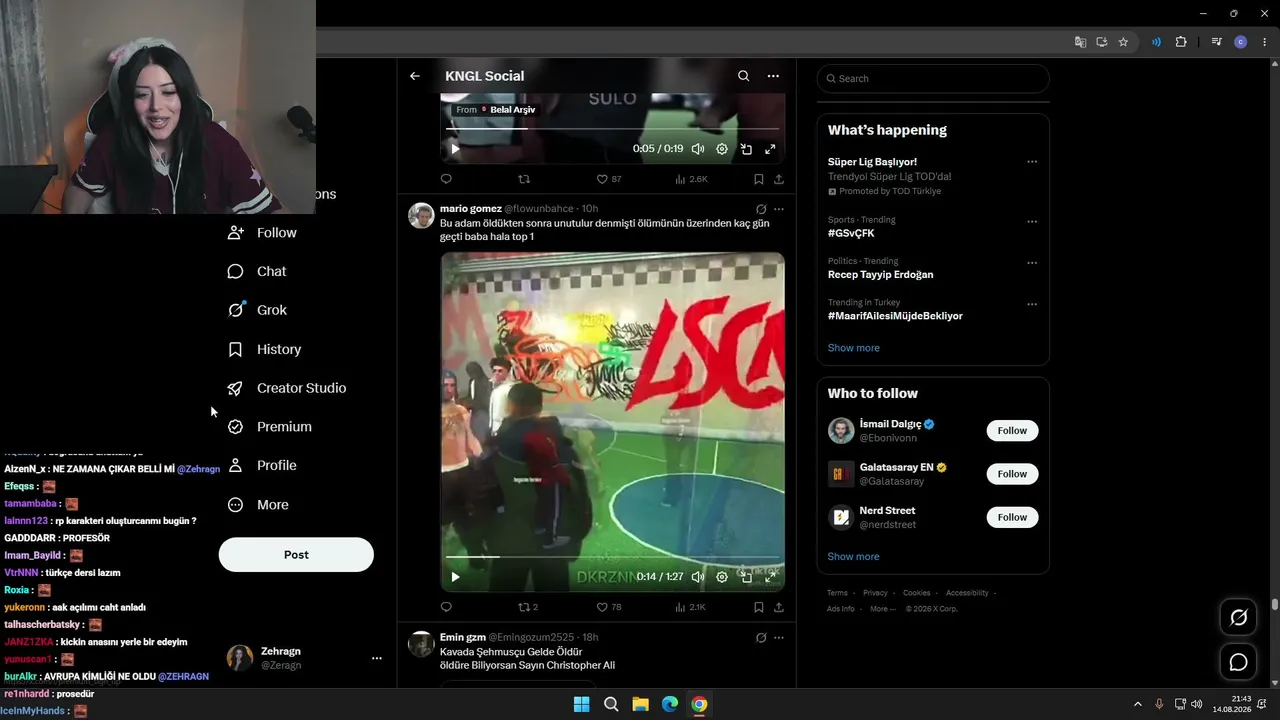Open the floating messages button
The height and width of the screenshot is (720, 1280).
1238,662
